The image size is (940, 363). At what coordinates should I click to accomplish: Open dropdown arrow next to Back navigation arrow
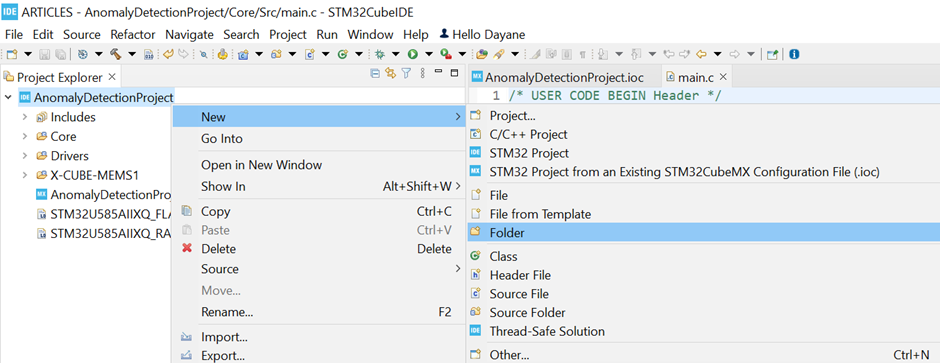click(x=717, y=54)
